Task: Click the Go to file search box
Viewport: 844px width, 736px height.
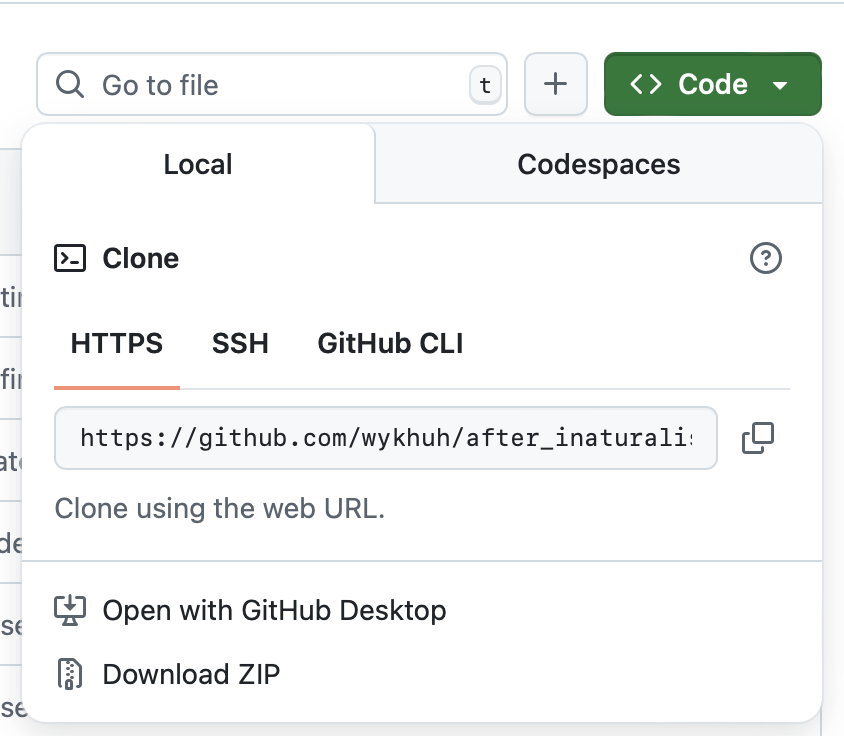Action: point(270,85)
